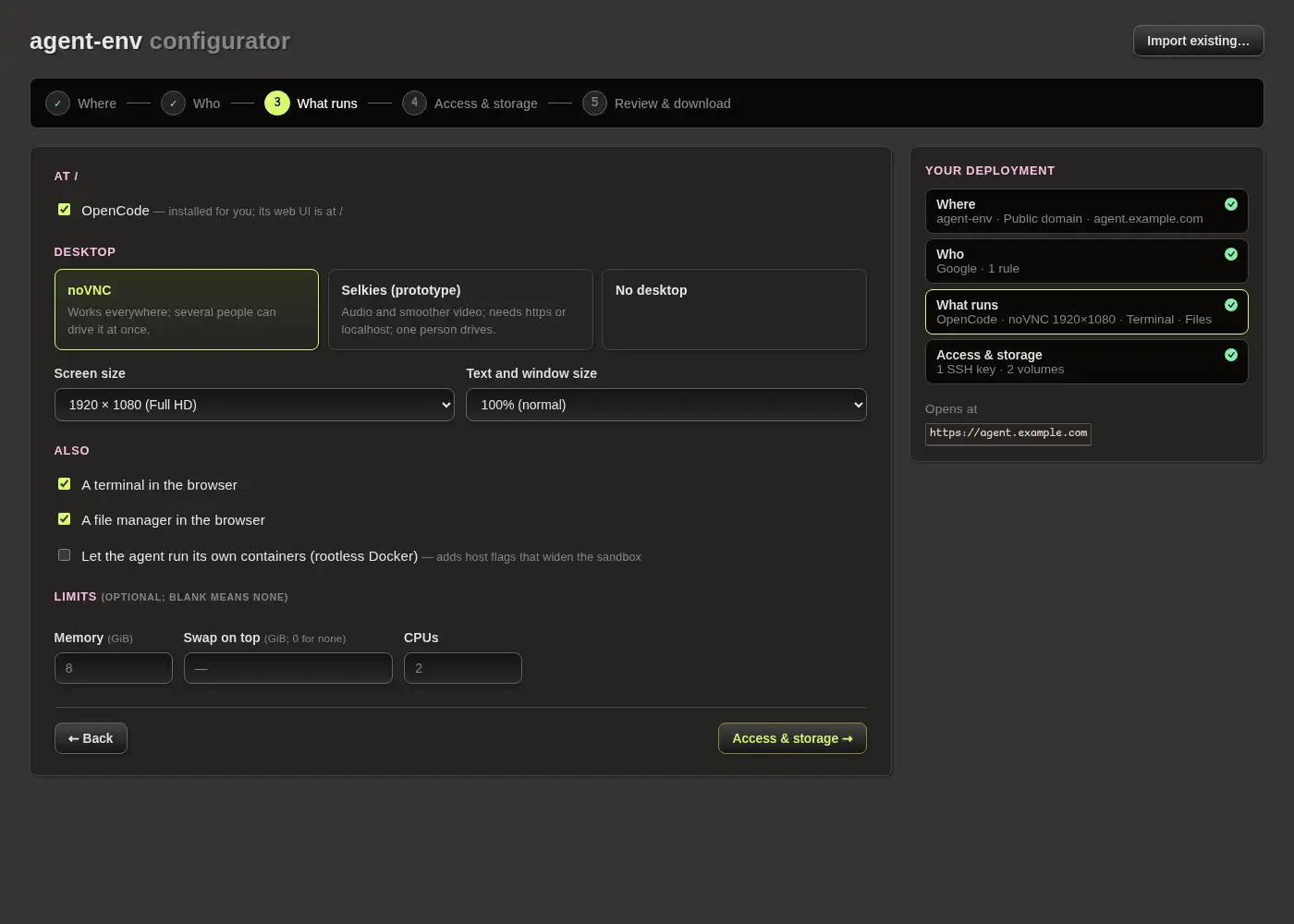Disable the terminal in the browser option
Viewport: 1294px width, 924px height.
[x=65, y=484]
